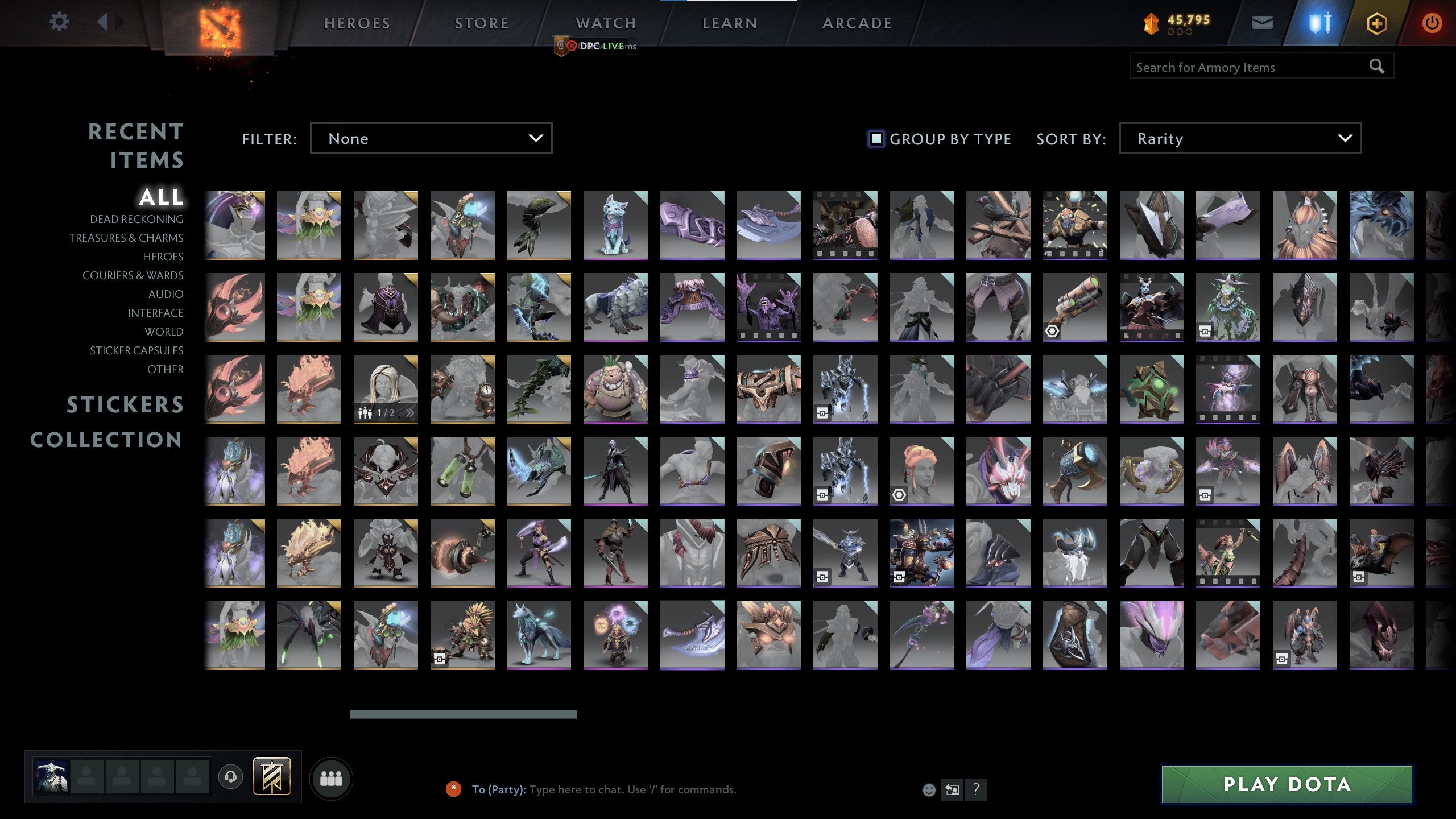This screenshot has height=819, width=1456.
Task: Open the Filter dropdown set to None
Action: (x=431, y=138)
